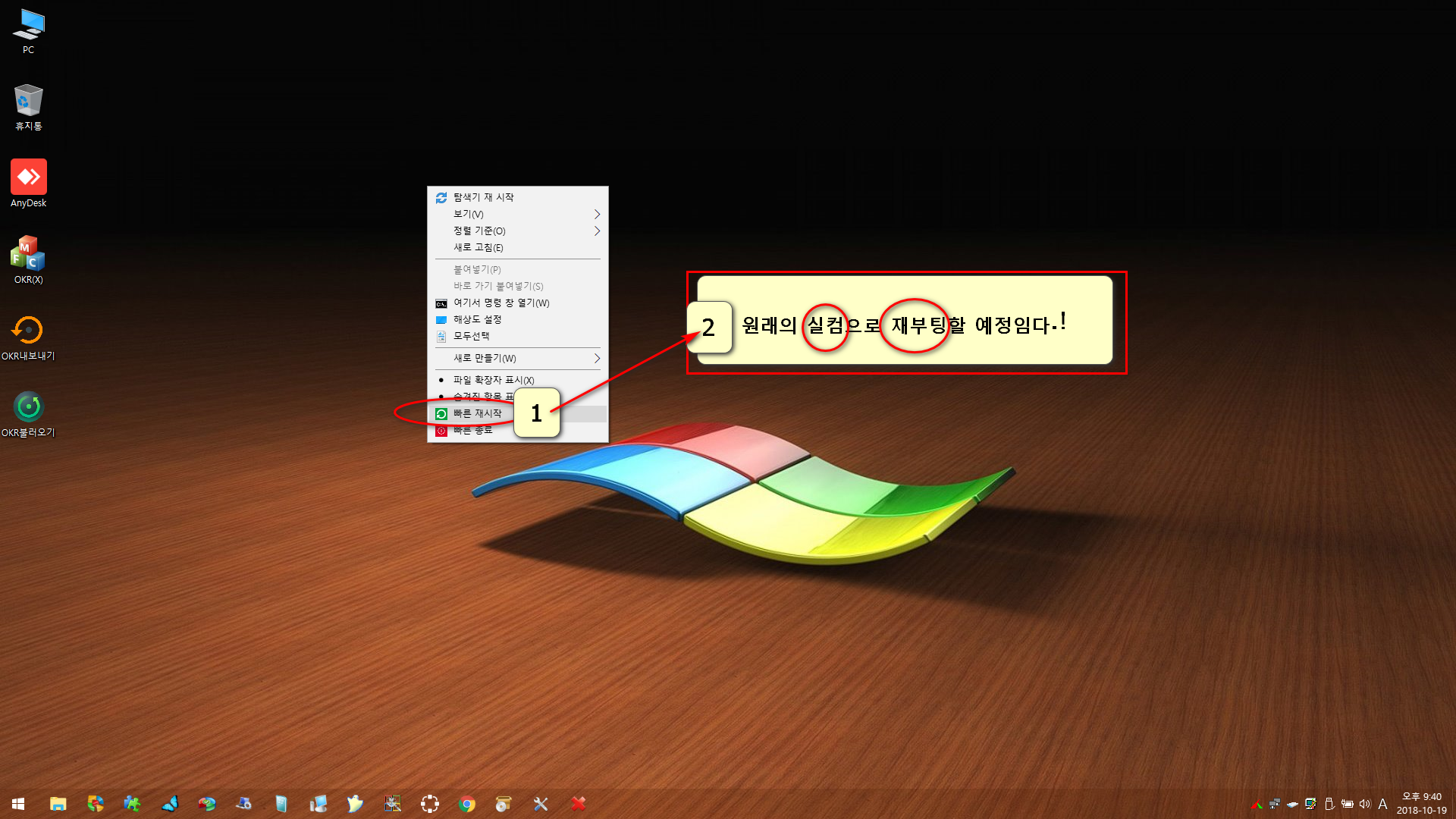Select 여기서 명령 창 열기(W) menu entry
This screenshot has width=1456, height=819.
tap(517, 303)
